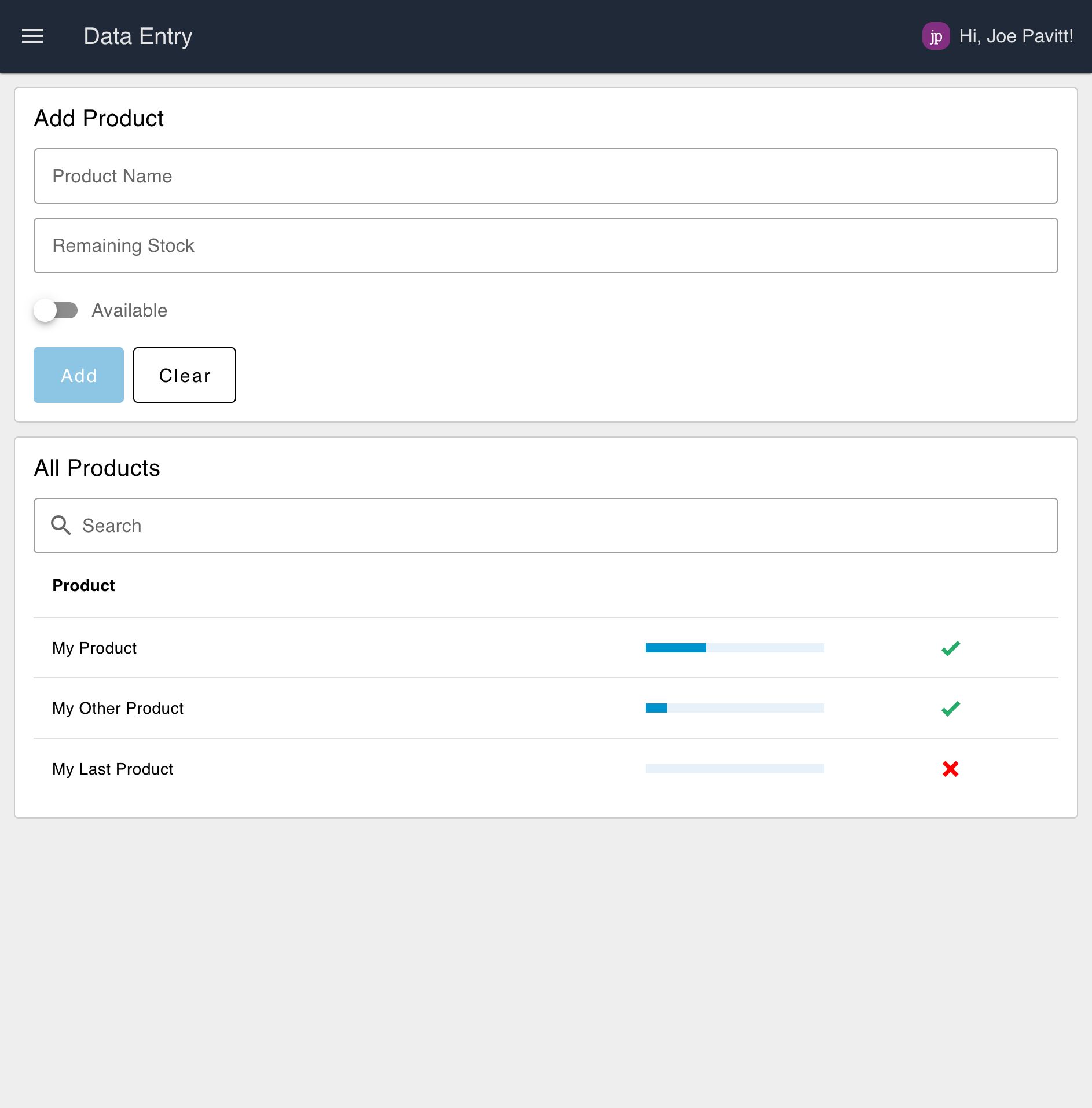Image resolution: width=1092 pixels, height=1108 pixels.
Task: Click My Product's stock progress bar
Action: click(x=734, y=648)
